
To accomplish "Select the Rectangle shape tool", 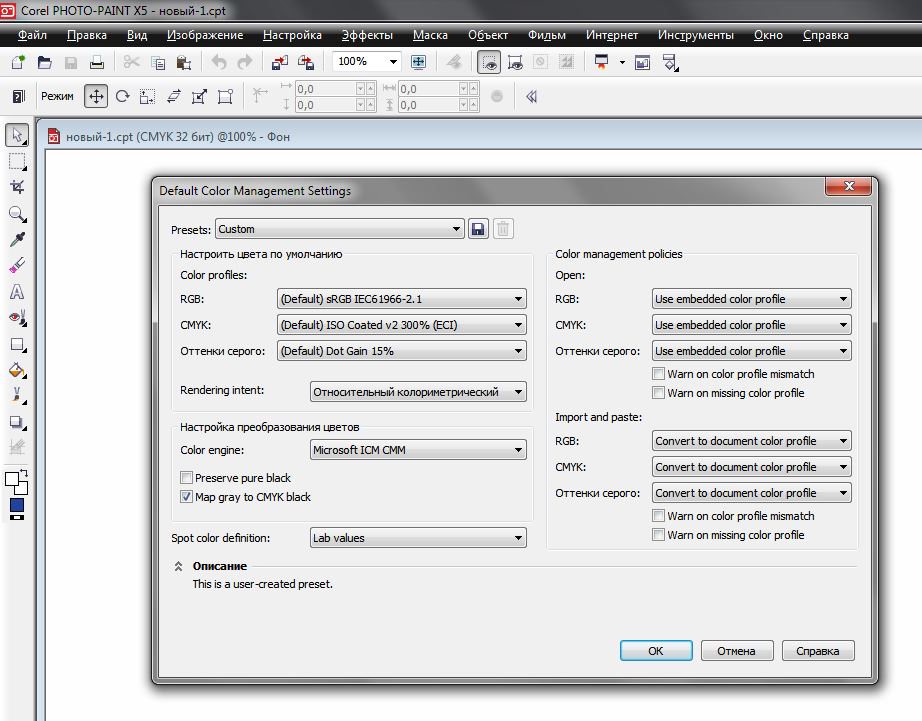I will tap(17, 345).
